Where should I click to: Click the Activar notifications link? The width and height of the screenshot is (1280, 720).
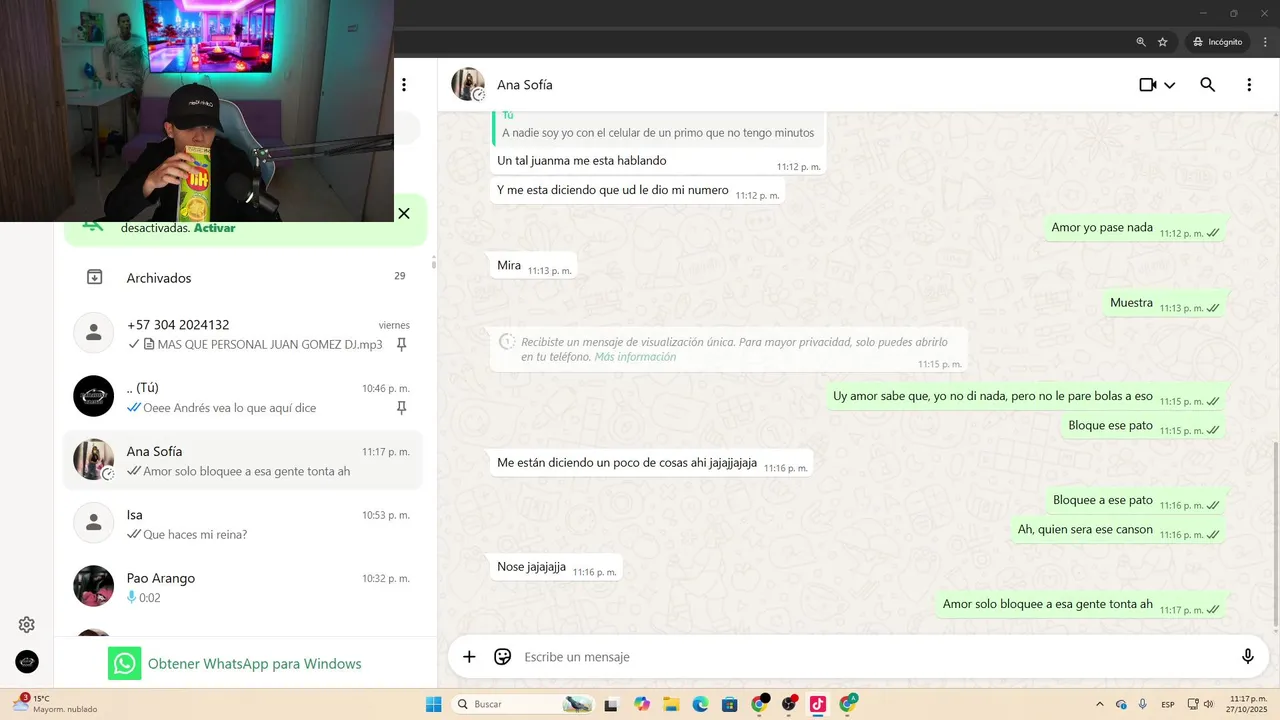pyautogui.click(x=214, y=228)
